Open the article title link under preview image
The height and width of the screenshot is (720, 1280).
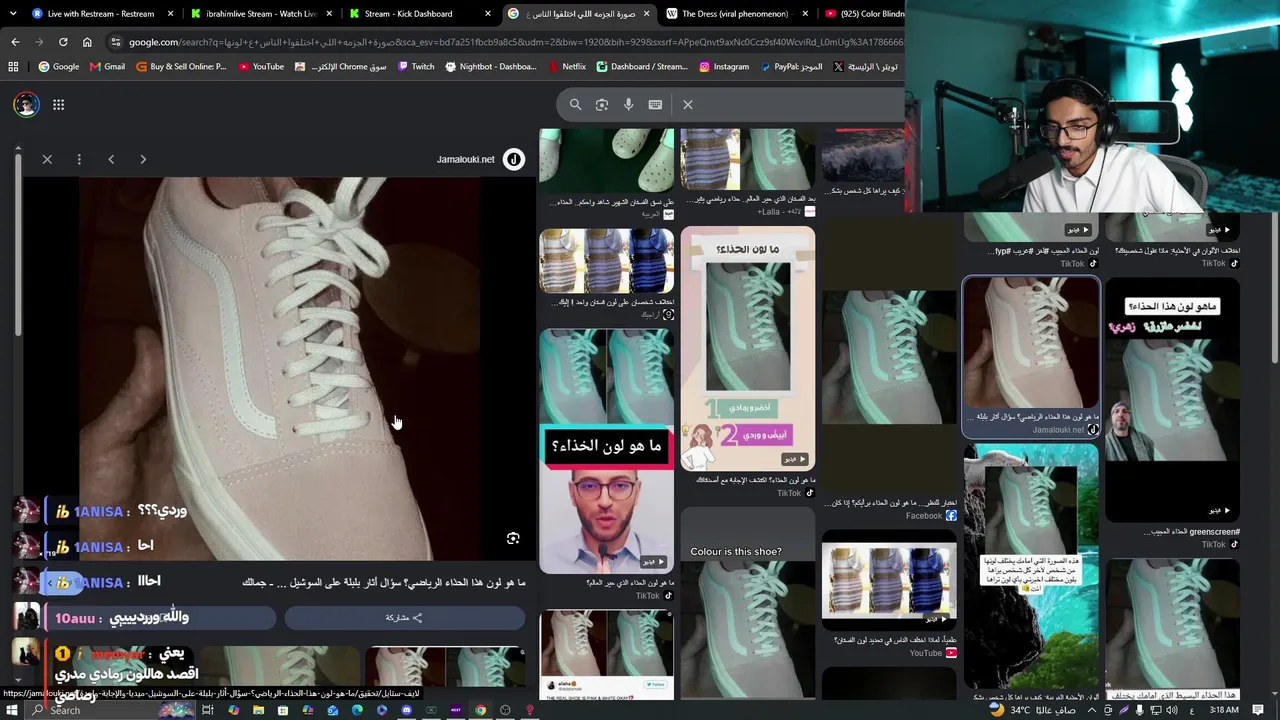(384, 582)
